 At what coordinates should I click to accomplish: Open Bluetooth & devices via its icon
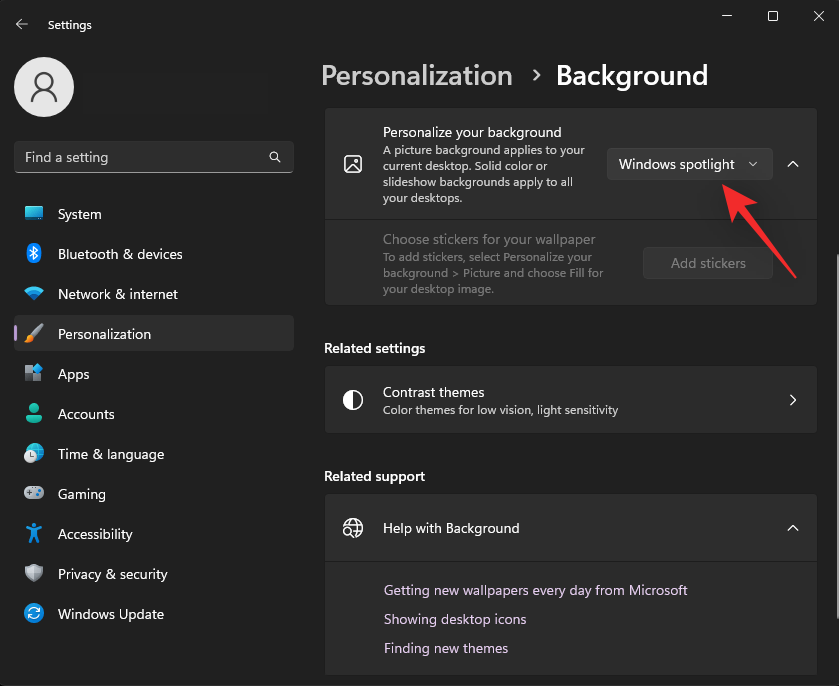[33, 253]
